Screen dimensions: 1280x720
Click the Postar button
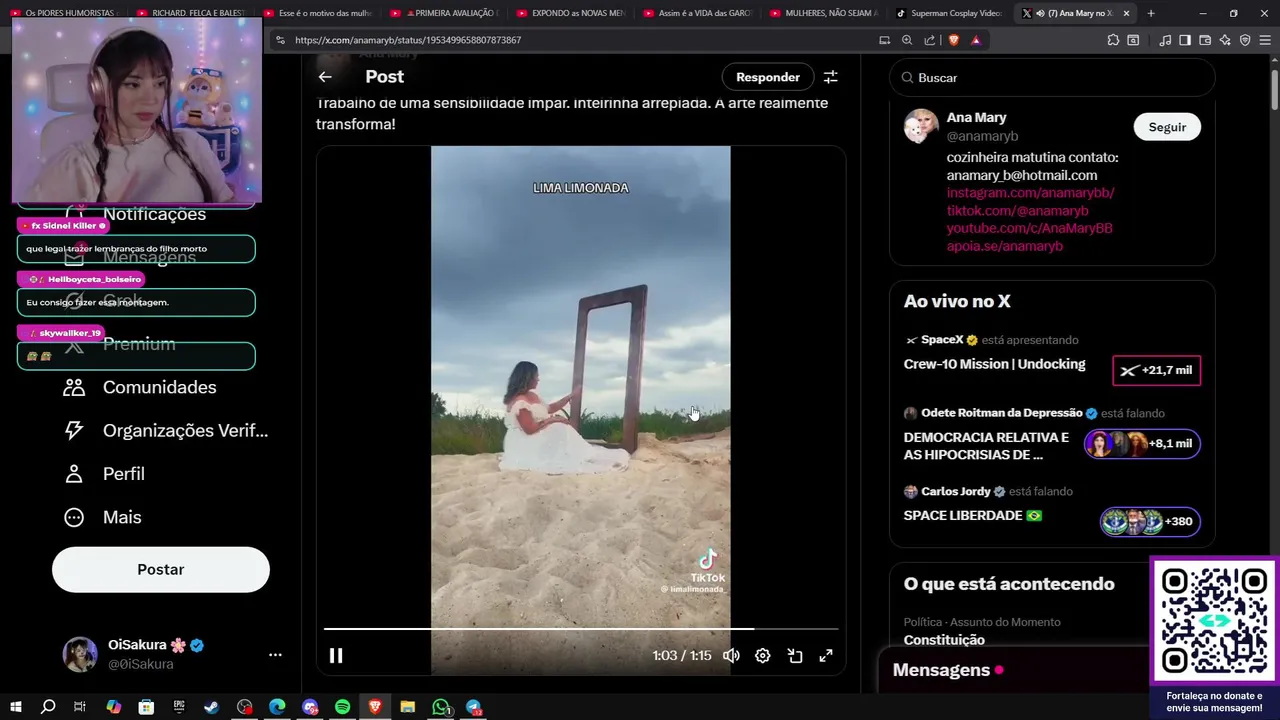[161, 569]
